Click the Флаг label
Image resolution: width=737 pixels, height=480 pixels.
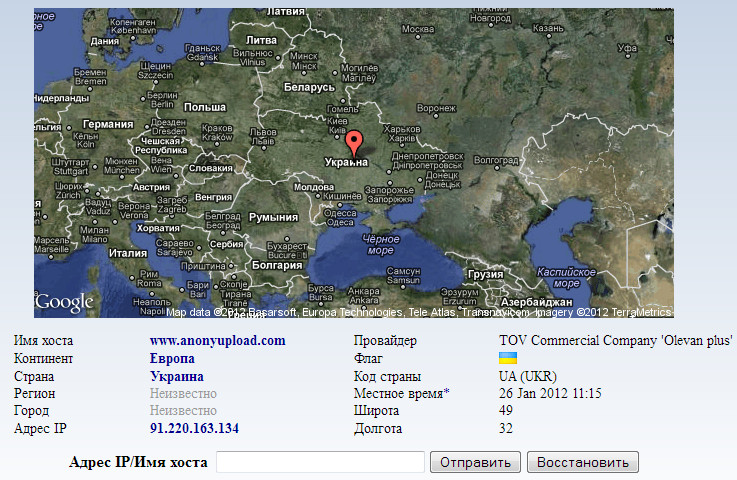368,358
